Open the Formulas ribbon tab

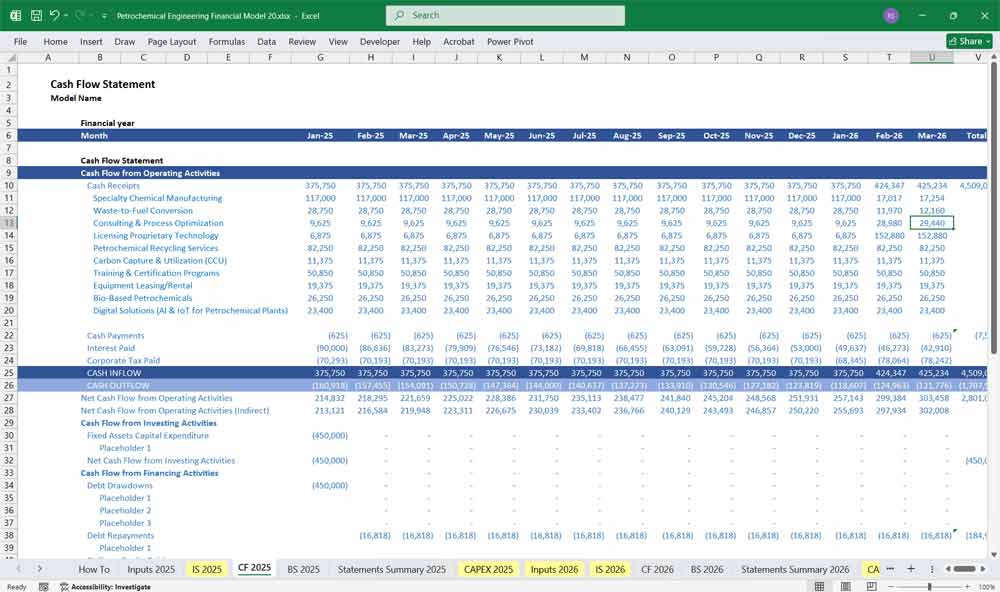[227, 42]
